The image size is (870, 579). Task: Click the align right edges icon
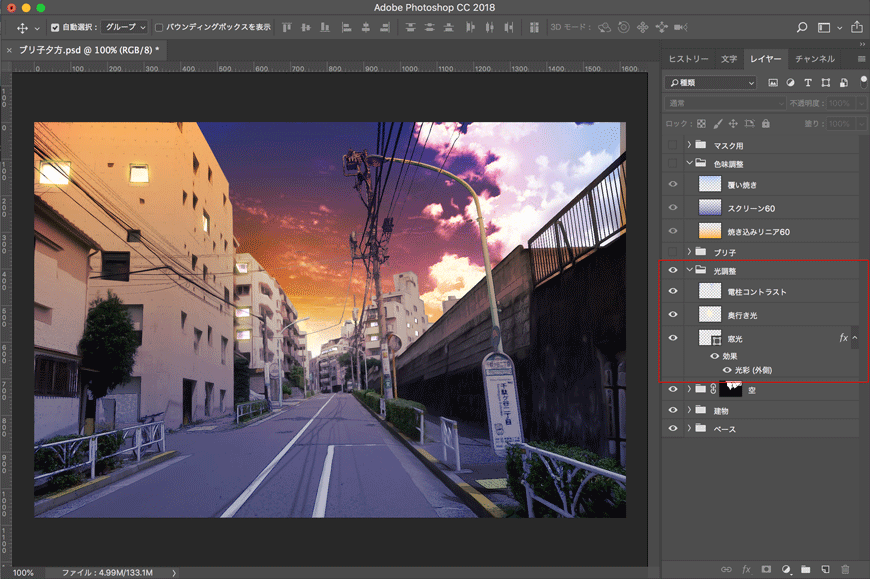pyautogui.click(x=385, y=27)
